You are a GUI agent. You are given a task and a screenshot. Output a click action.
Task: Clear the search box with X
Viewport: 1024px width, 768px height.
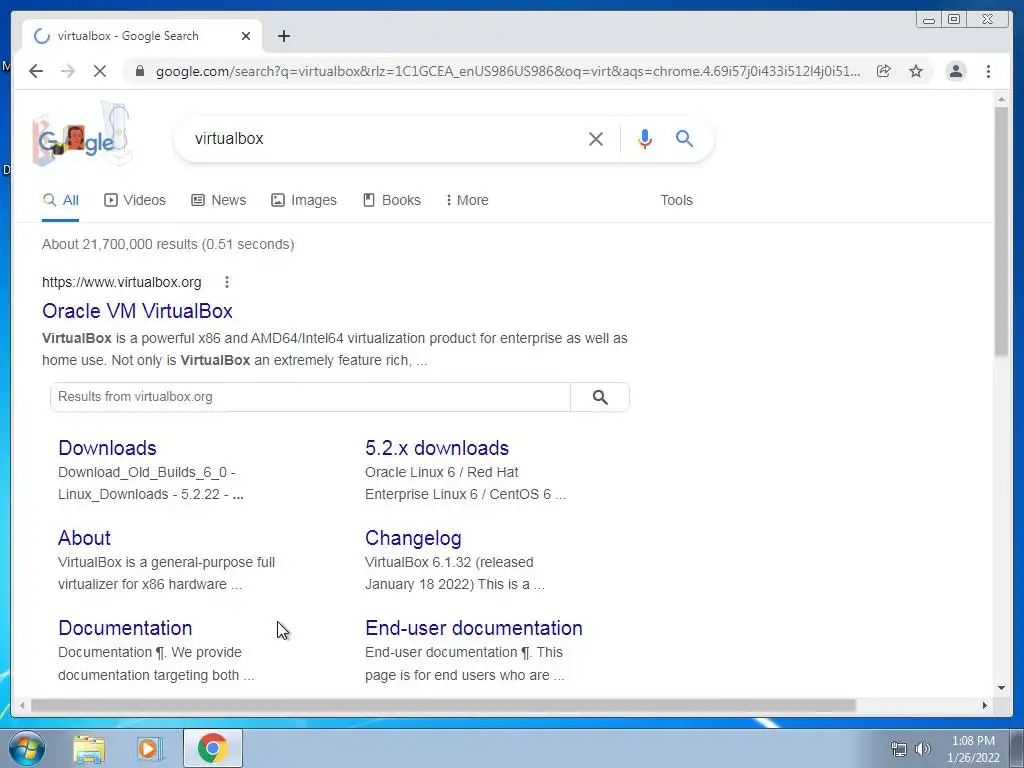pyautogui.click(x=595, y=138)
